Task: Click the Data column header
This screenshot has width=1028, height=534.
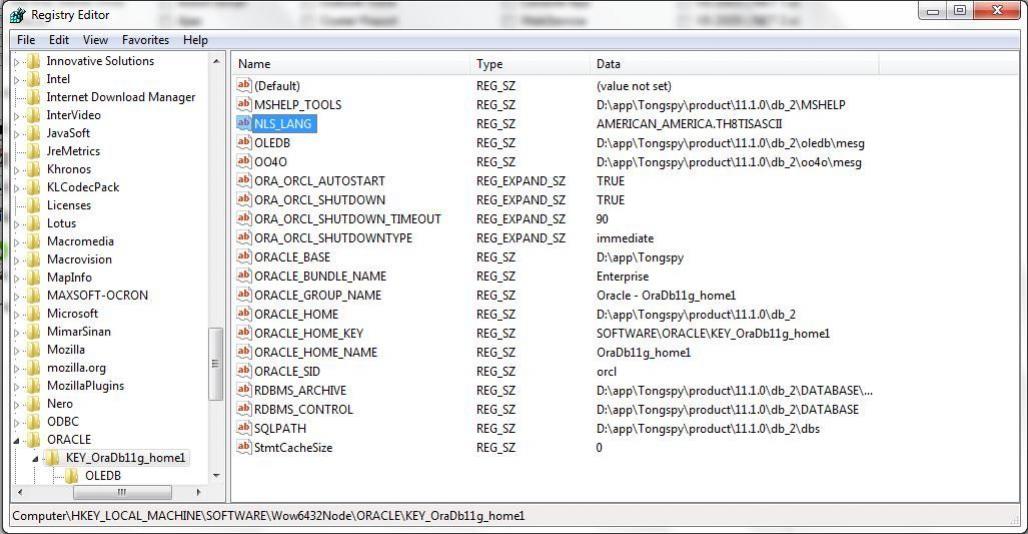Action: 734,64
